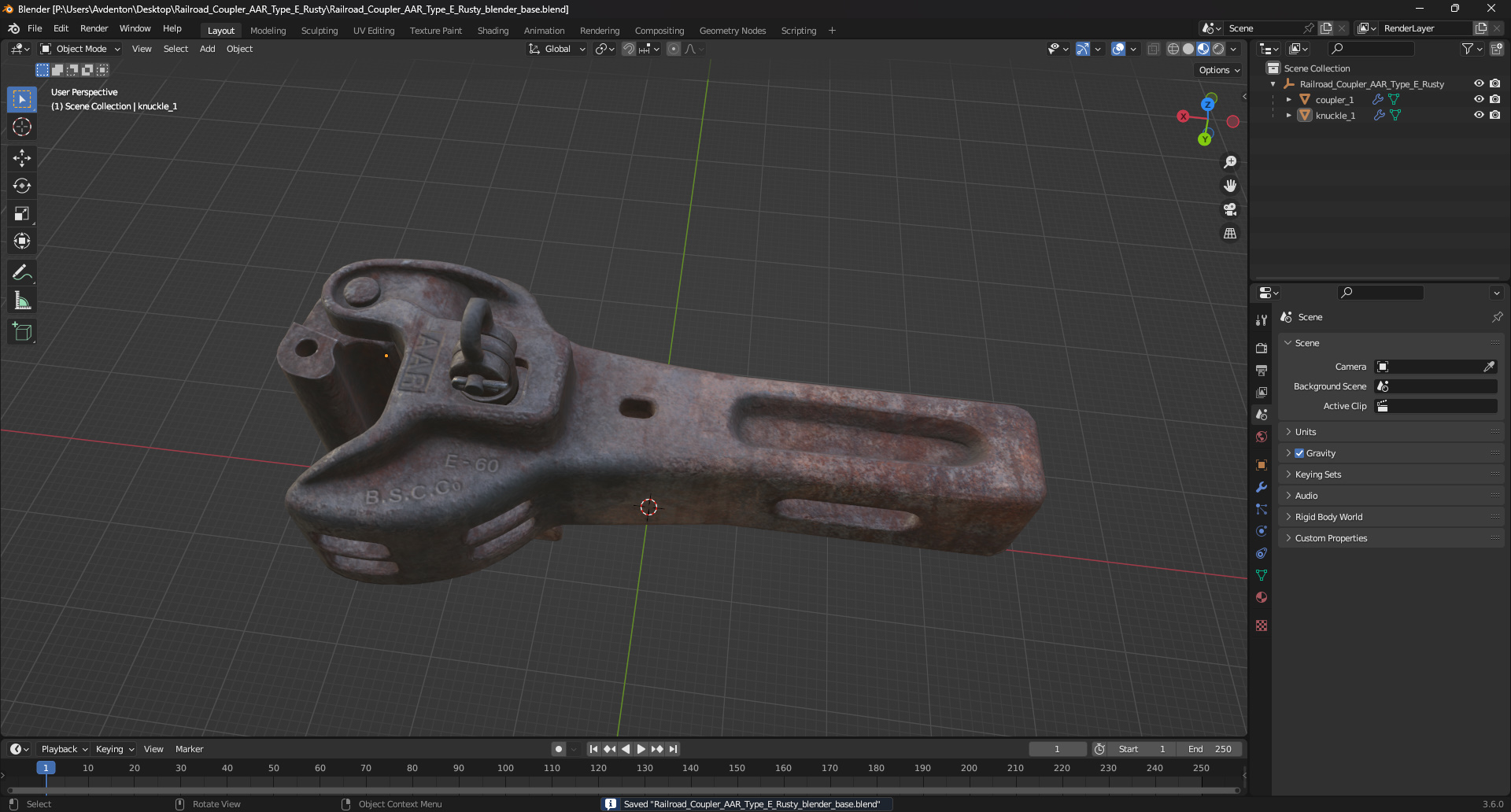1511x812 pixels.
Task: Switch perspective/orthographic grid icon
Action: (1230, 234)
